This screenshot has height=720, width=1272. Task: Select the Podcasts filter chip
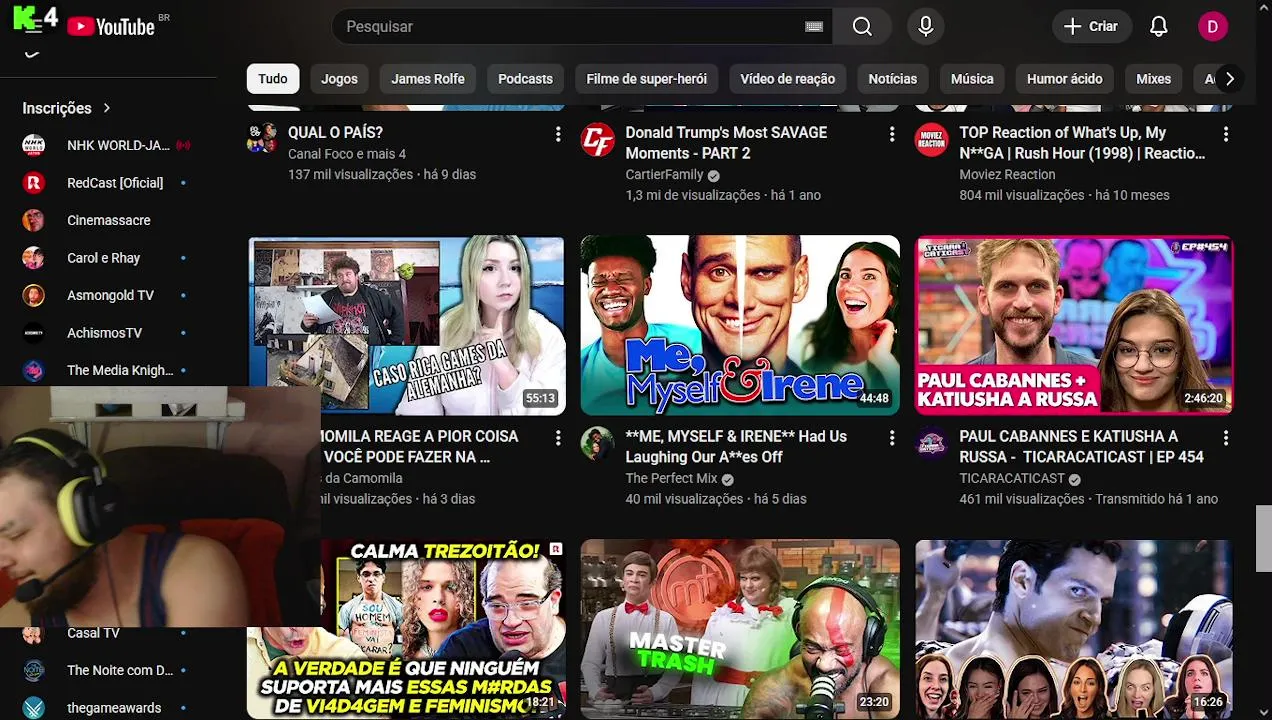click(x=525, y=79)
